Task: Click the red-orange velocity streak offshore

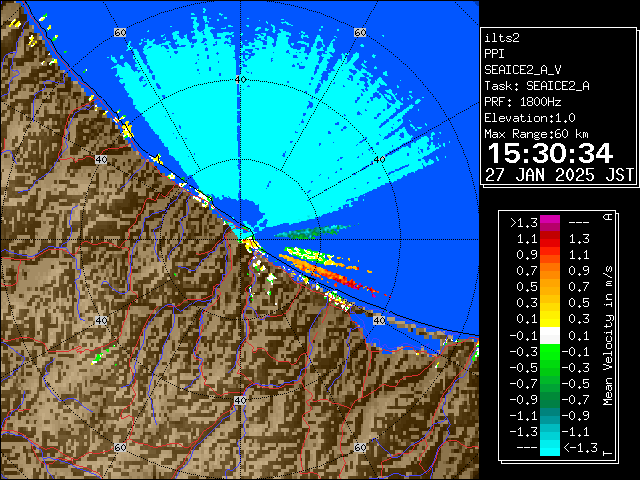Action: click(331, 273)
